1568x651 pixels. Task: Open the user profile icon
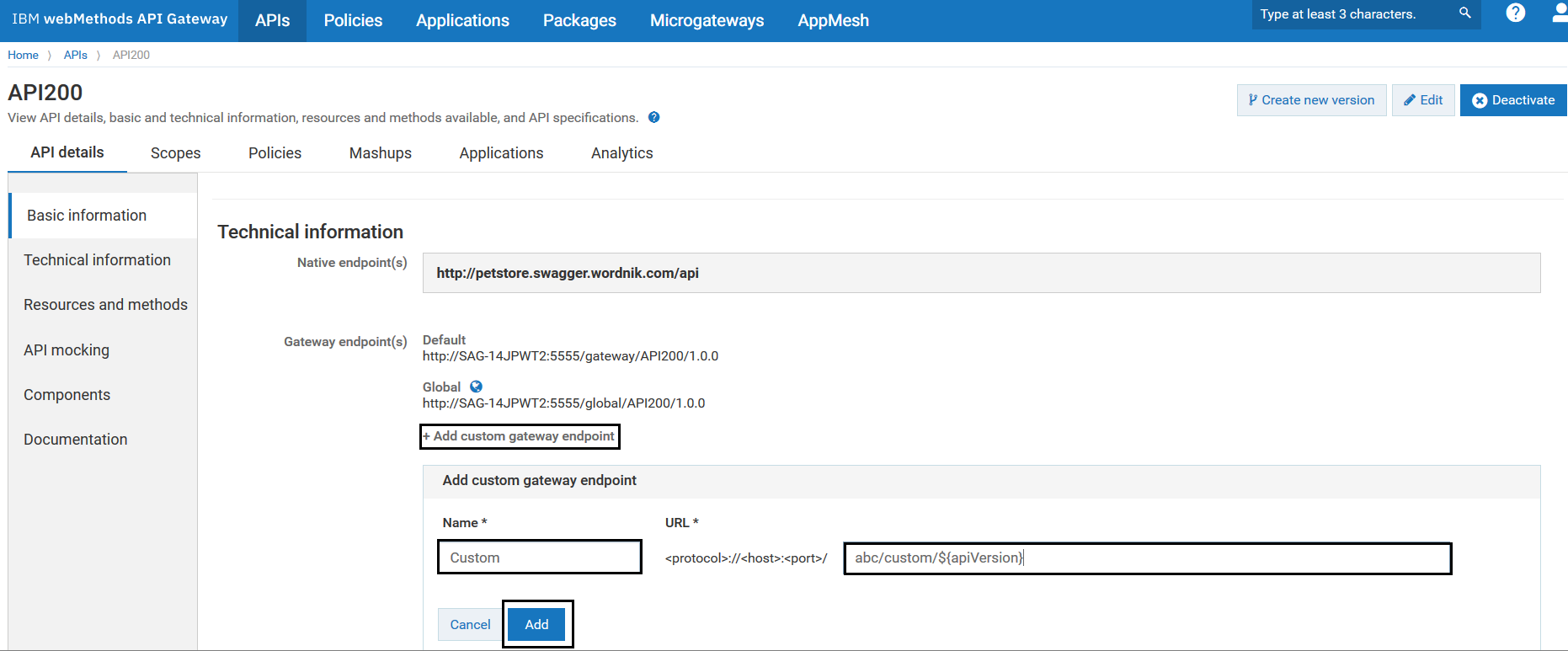(x=1560, y=13)
